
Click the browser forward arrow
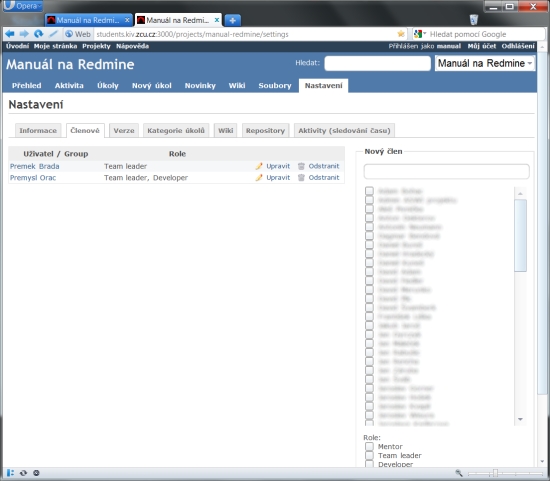(24, 34)
